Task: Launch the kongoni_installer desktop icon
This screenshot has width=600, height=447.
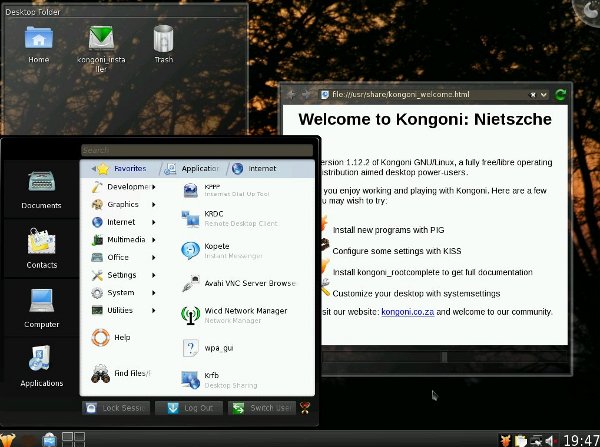Action: (x=101, y=48)
